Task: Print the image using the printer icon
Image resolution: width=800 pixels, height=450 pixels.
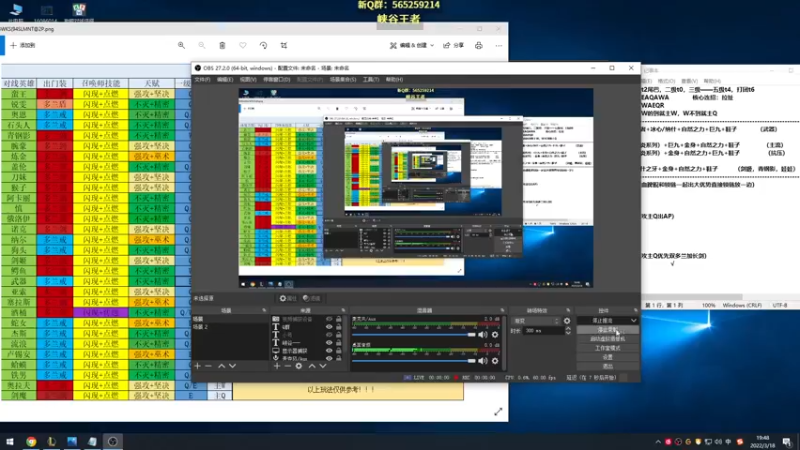Action: coord(479,45)
